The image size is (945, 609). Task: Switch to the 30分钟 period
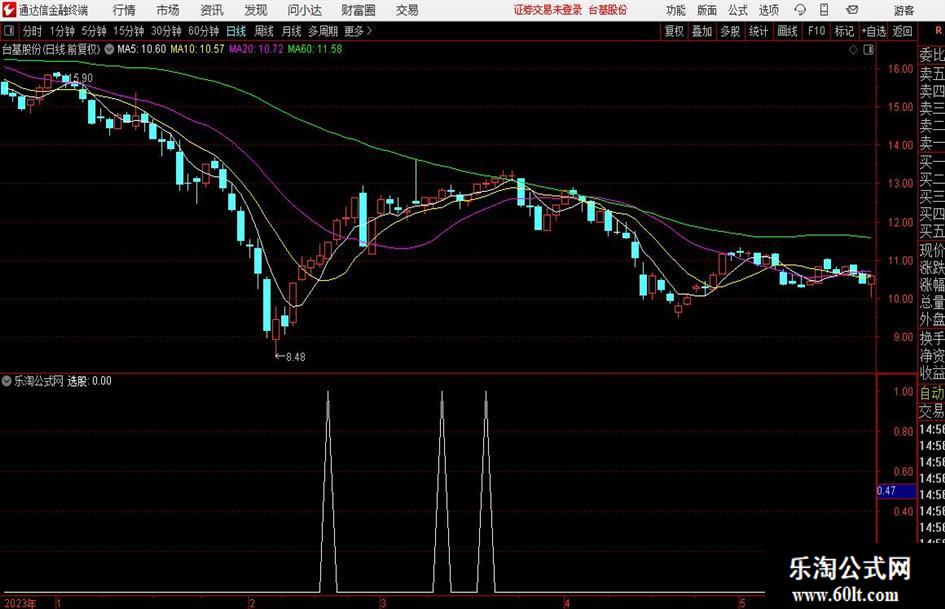[166, 31]
